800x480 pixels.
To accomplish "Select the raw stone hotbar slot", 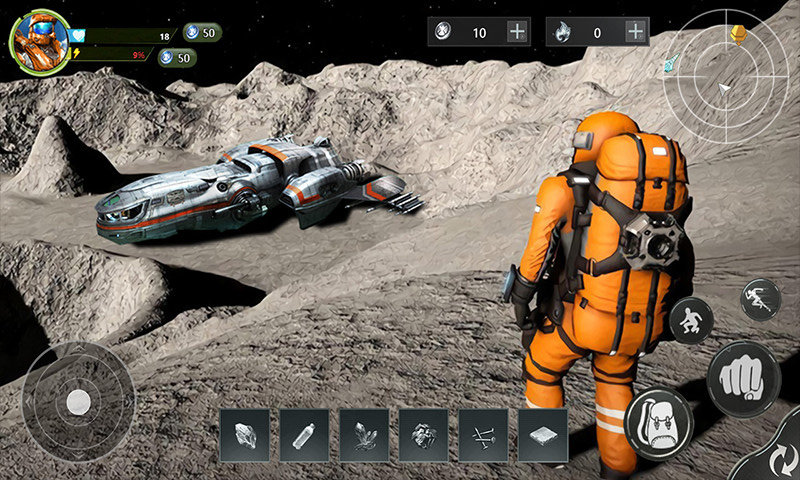I will 245,435.
